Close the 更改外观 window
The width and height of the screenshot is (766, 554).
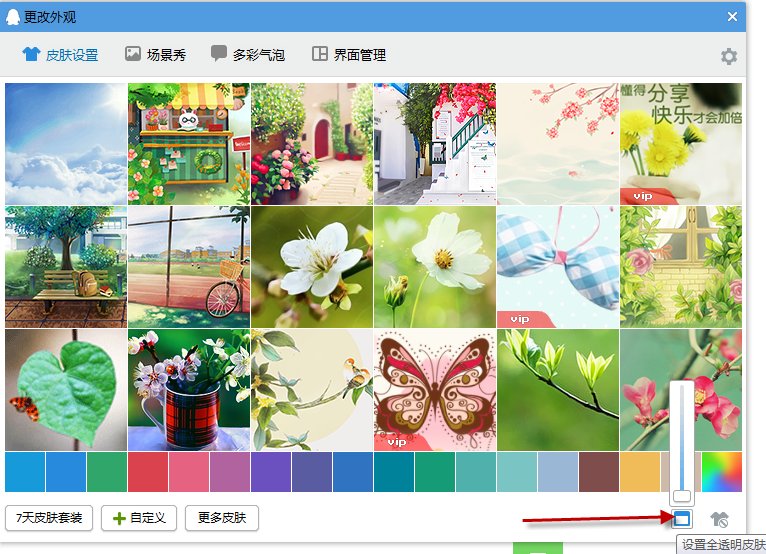coord(732,17)
